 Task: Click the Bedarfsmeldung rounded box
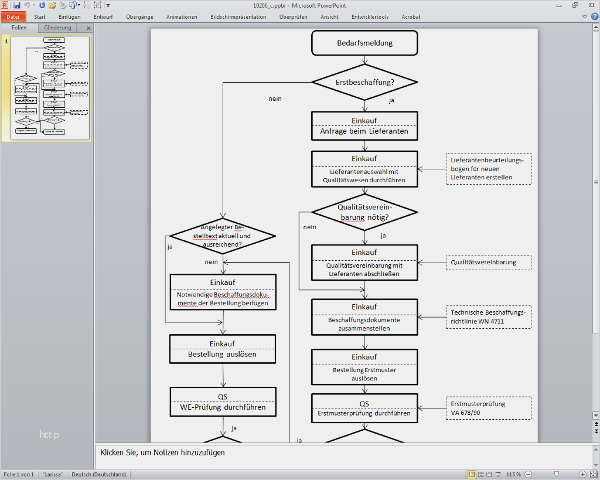[x=364, y=43]
